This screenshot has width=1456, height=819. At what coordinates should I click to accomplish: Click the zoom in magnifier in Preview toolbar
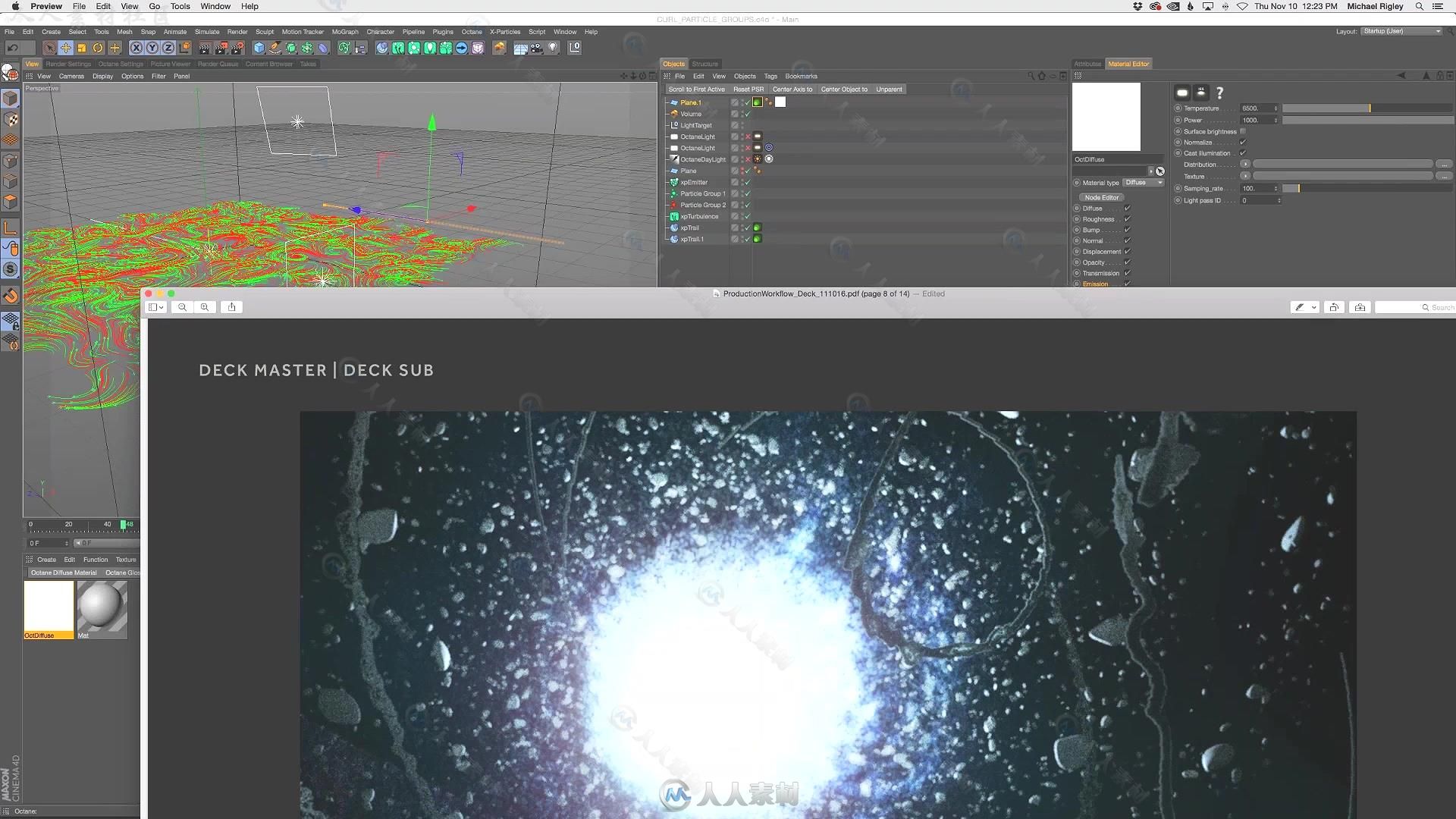coord(205,307)
